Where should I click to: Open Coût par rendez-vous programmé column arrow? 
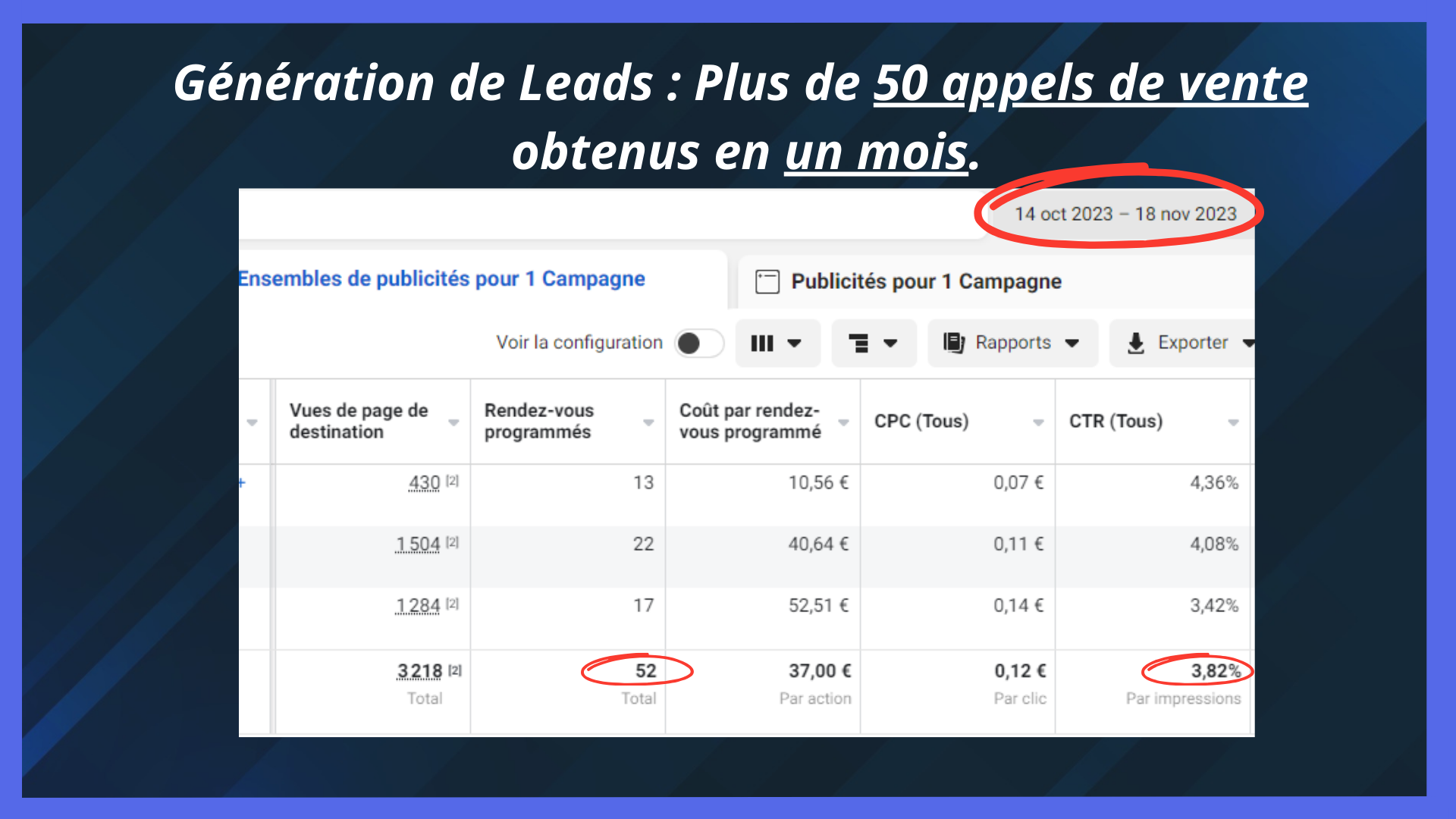(843, 422)
